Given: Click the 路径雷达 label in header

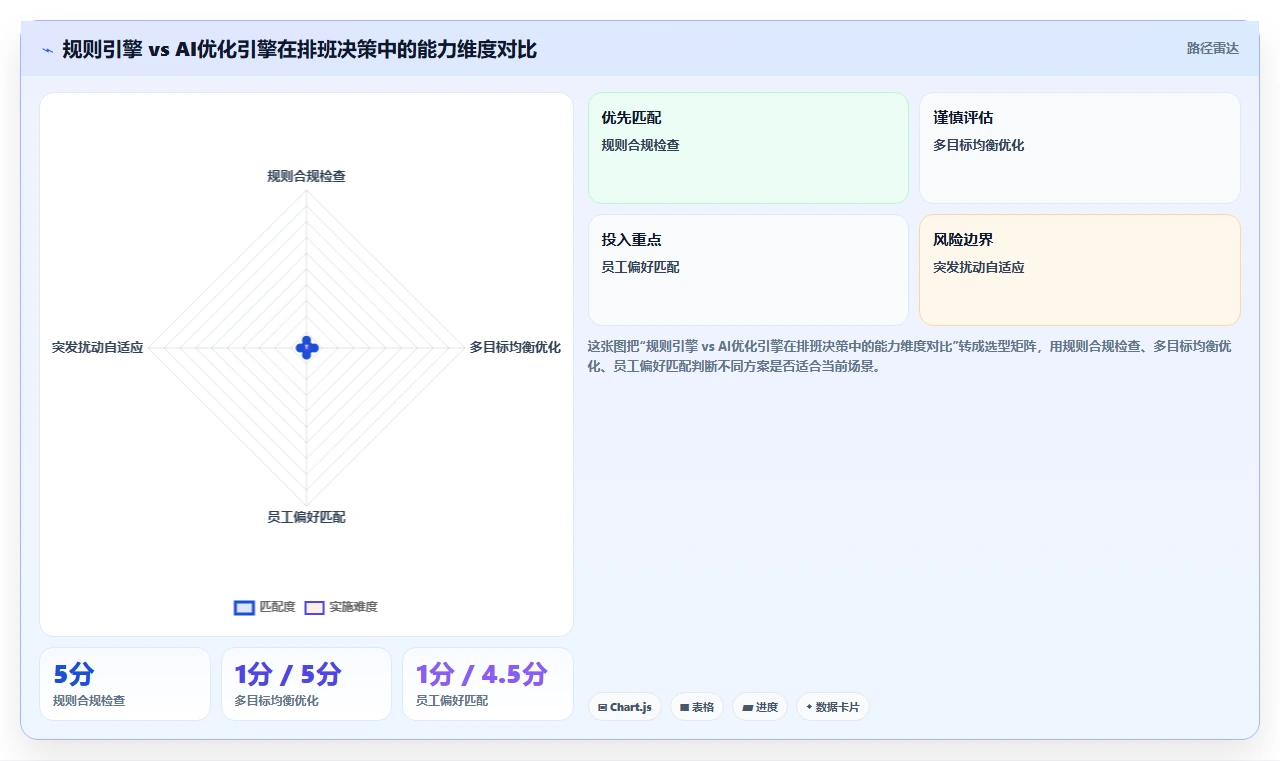Looking at the screenshot, I should [x=1212, y=48].
